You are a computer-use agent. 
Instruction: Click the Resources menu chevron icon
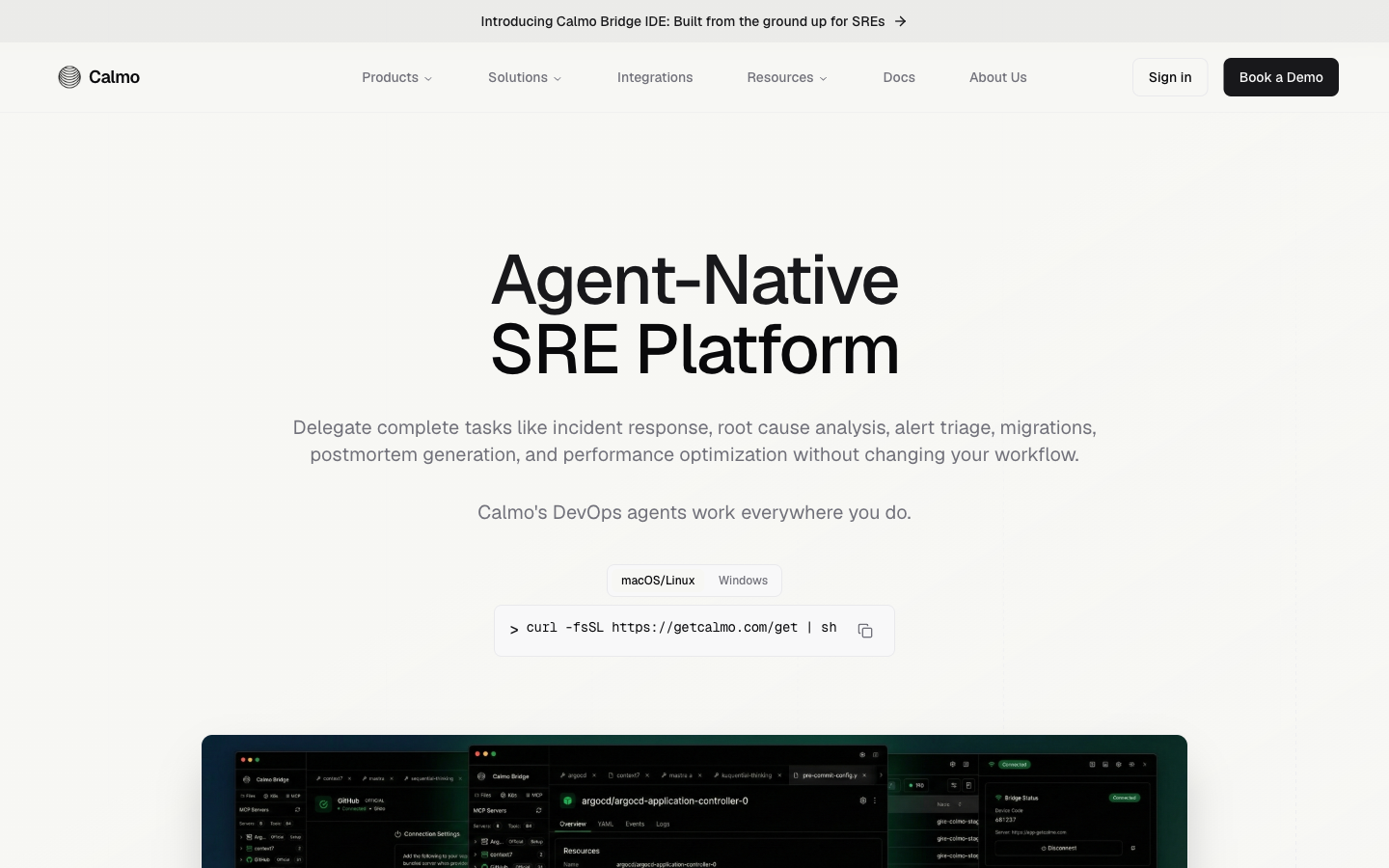point(823,78)
